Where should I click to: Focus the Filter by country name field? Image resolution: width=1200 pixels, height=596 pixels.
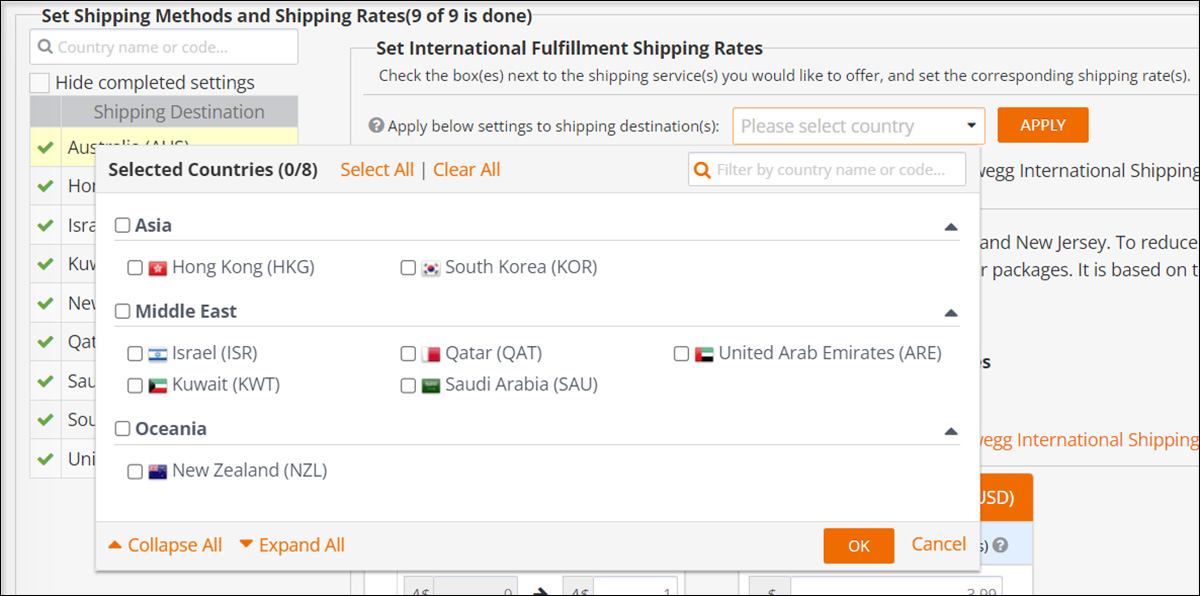point(827,169)
